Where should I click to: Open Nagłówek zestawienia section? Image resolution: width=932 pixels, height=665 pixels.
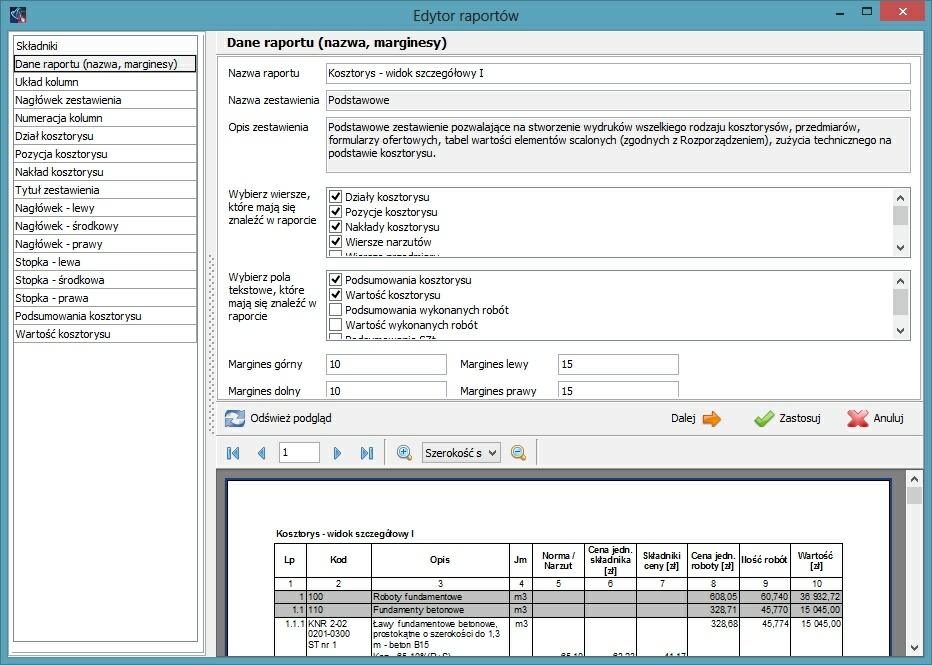[x=105, y=100]
